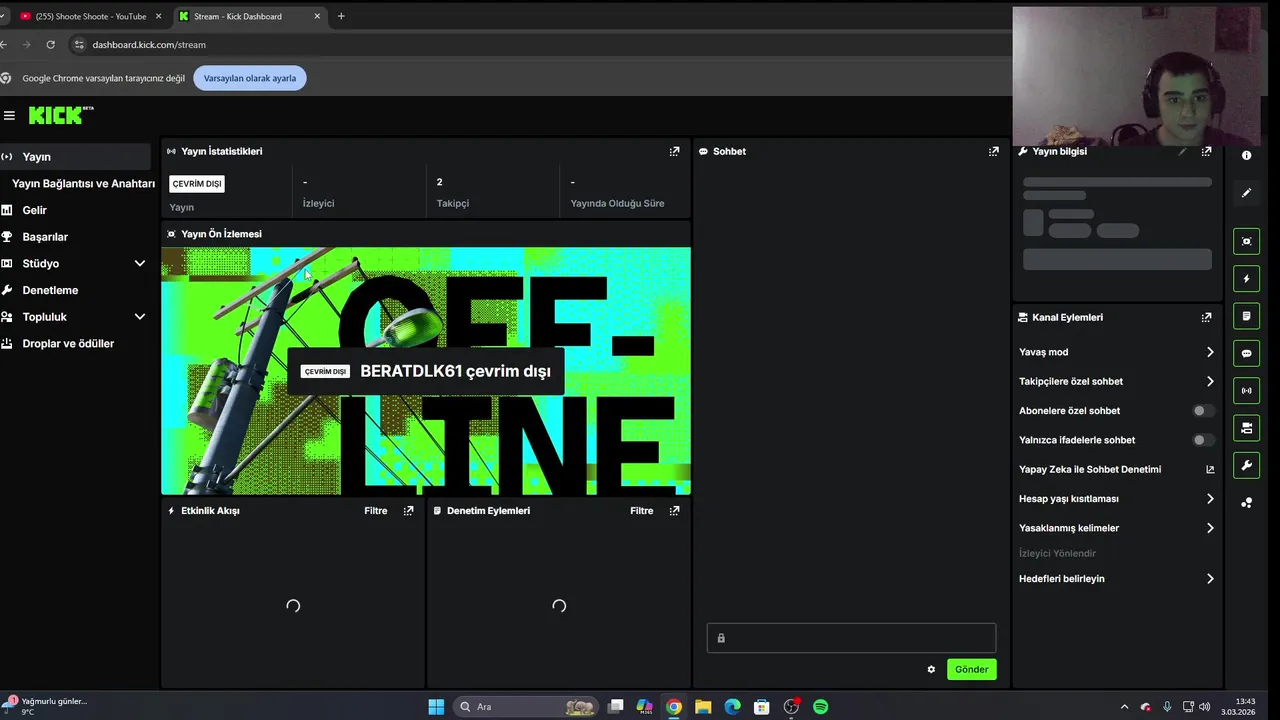Pop out the Etkinlik Akışı panel

point(408,510)
